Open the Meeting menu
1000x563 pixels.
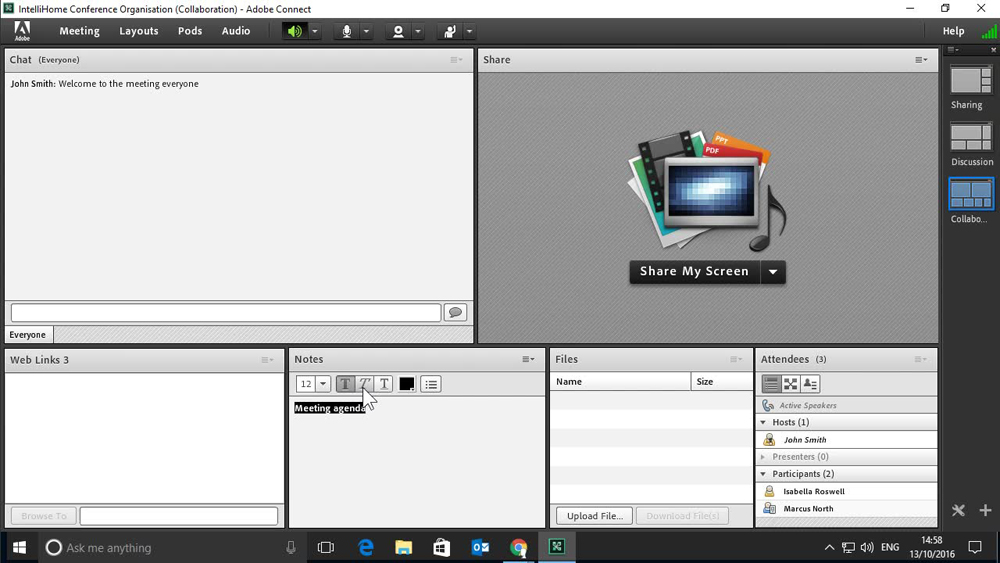click(79, 31)
